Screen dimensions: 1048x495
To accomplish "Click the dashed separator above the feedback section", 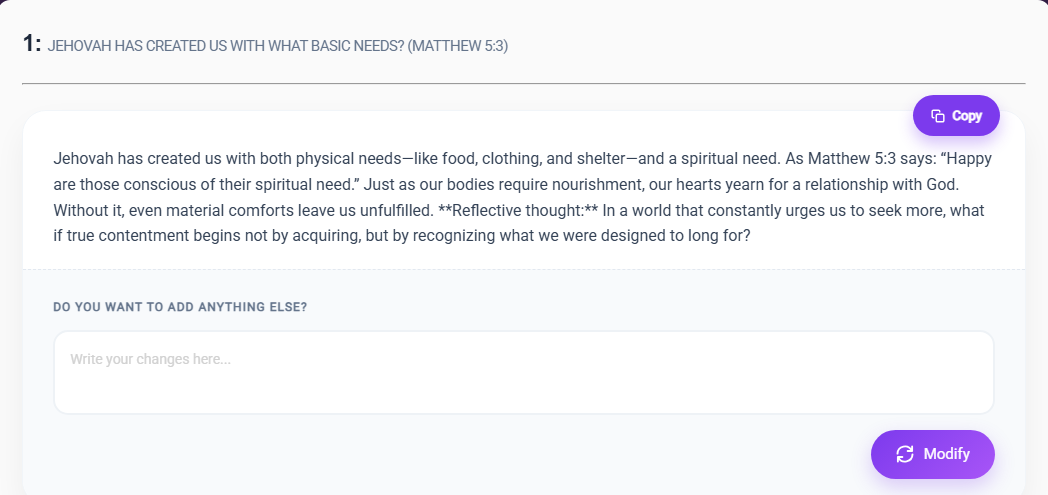I will [x=523, y=269].
